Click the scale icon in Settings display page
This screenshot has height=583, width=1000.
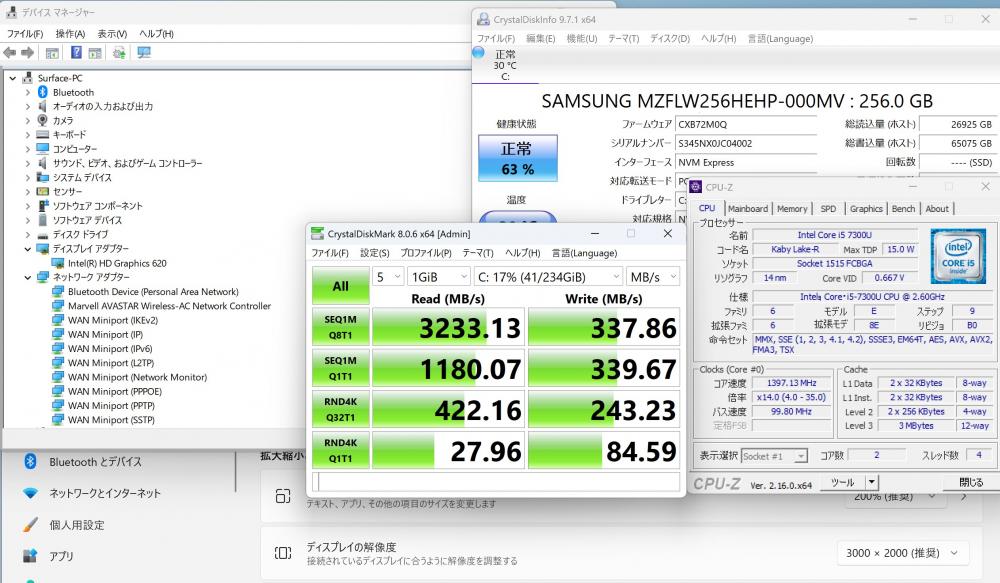pyautogui.click(x=283, y=496)
